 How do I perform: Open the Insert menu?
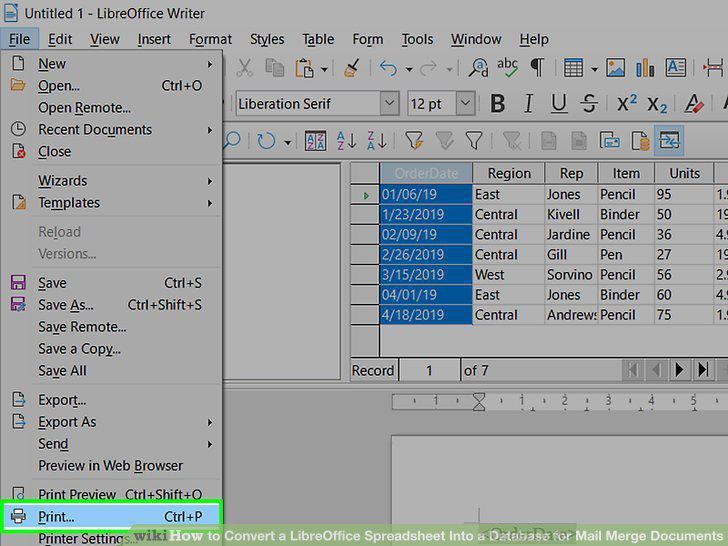pyautogui.click(x=154, y=39)
